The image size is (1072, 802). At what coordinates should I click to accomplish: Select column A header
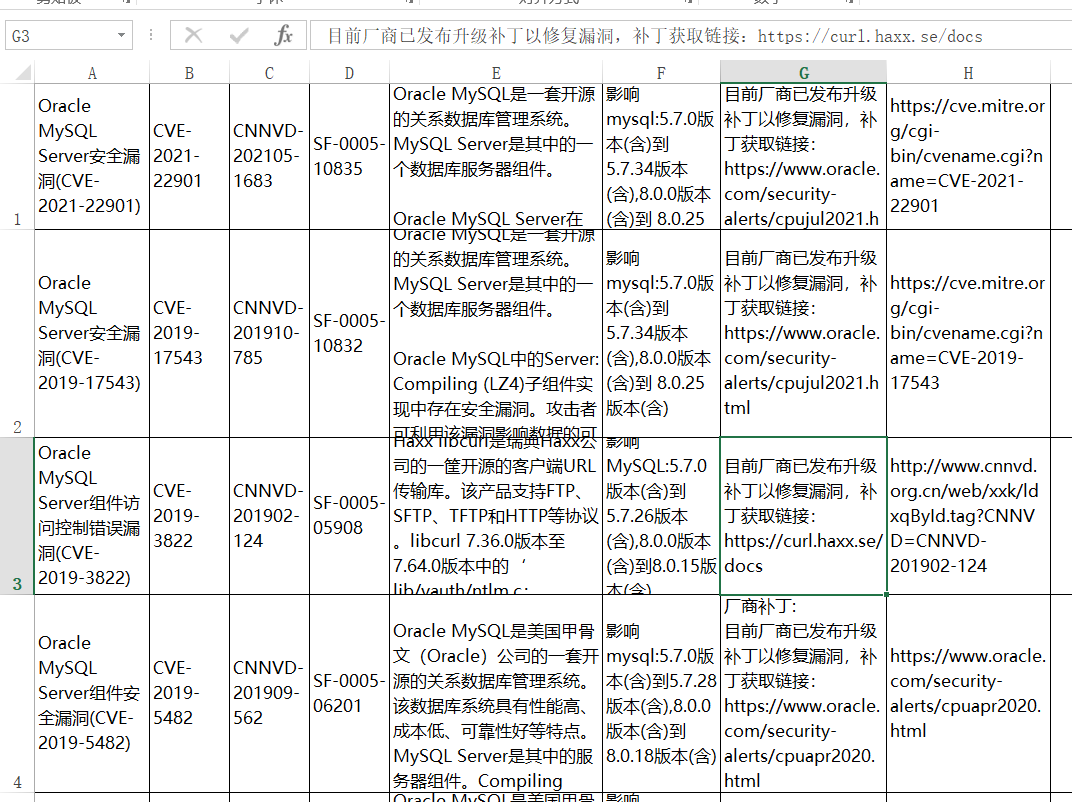coord(92,72)
